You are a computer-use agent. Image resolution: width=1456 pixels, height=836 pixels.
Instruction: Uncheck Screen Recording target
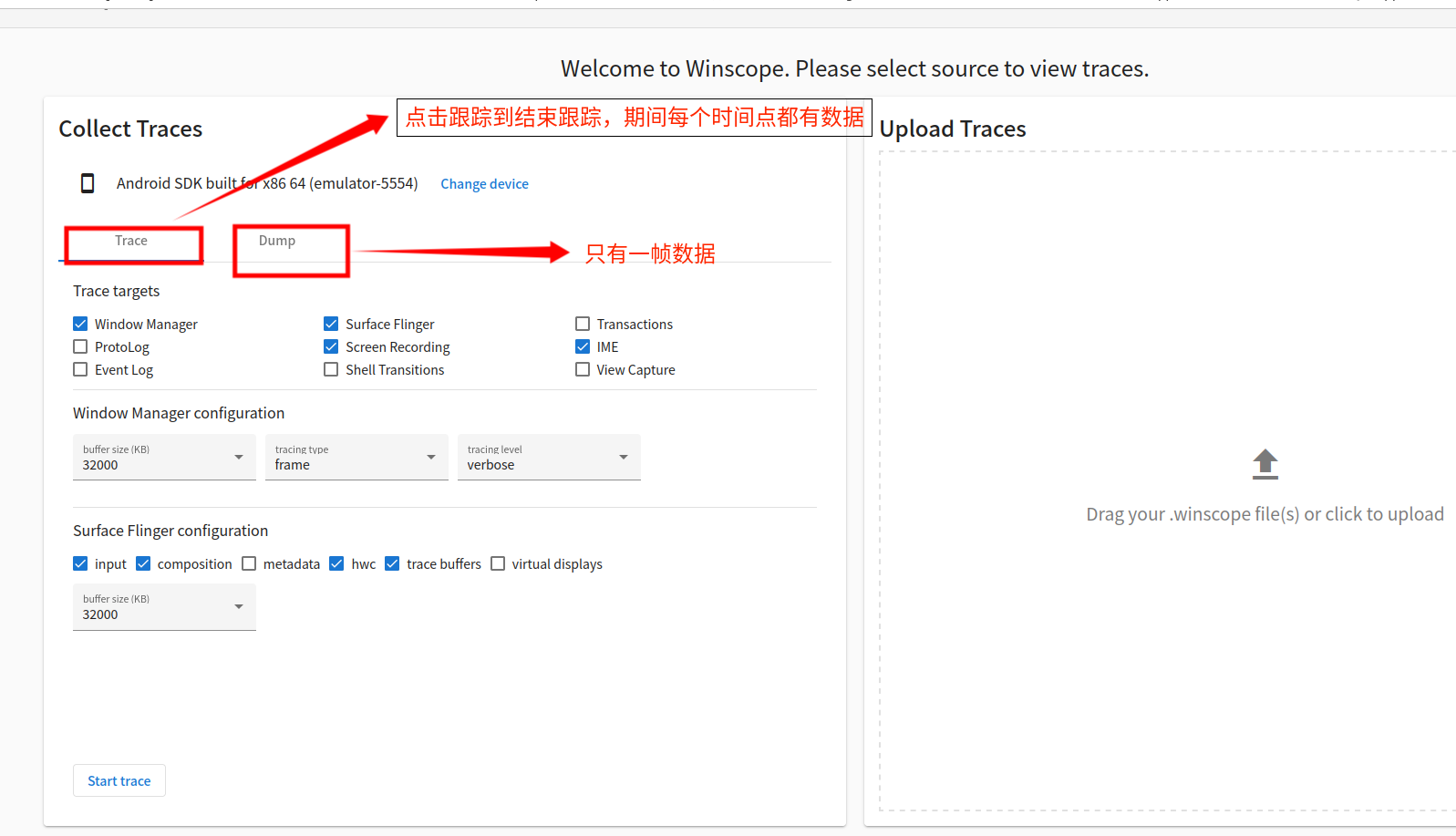(331, 346)
